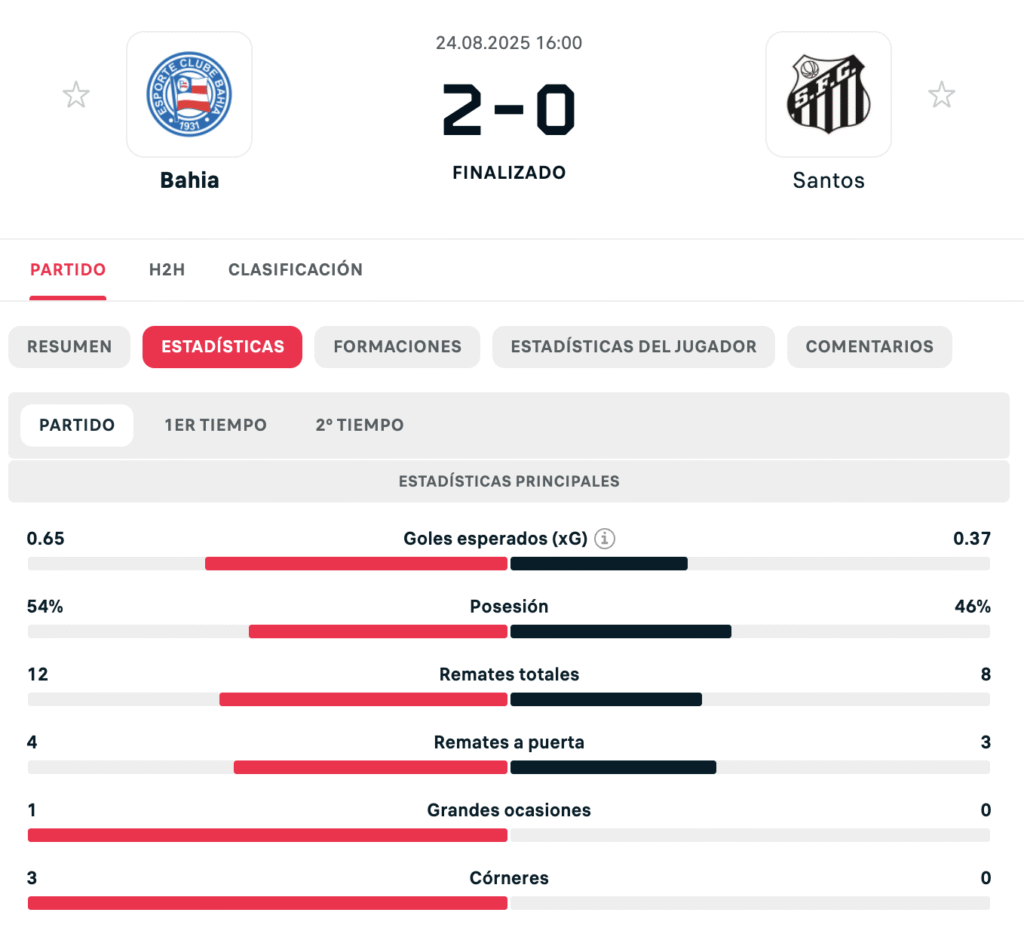Favorite Bahia with the left star icon
The width and height of the screenshot is (1024, 934).
click(x=76, y=95)
